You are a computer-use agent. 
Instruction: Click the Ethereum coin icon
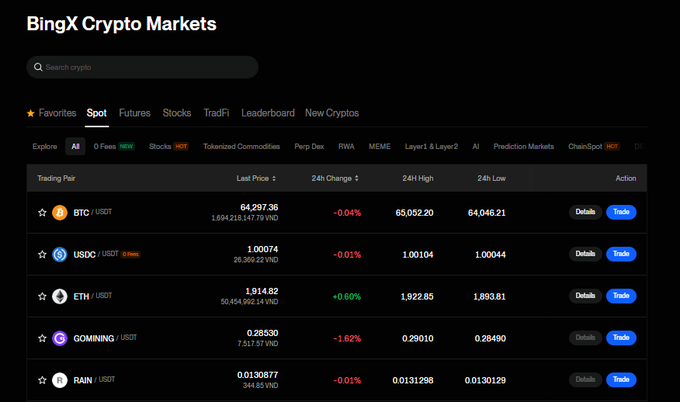pos(60,297)
